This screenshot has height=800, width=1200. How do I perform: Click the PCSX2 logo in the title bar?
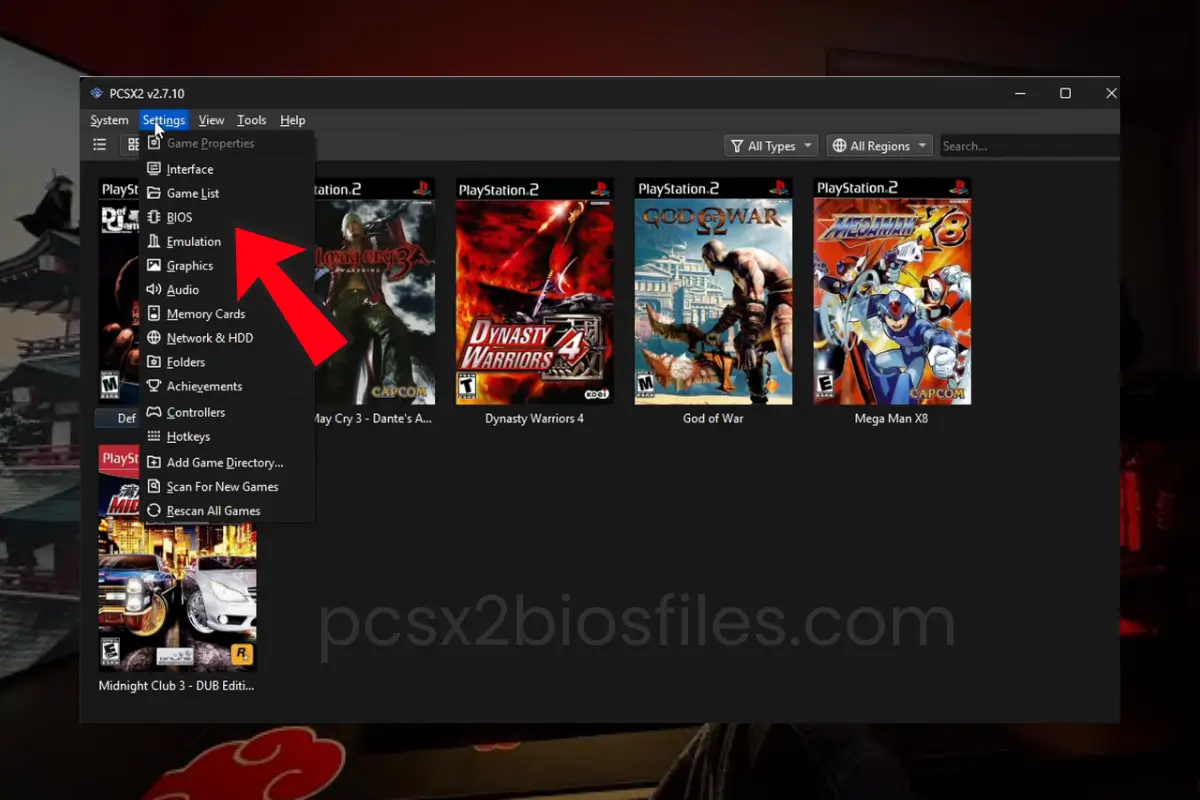[96, 93]
